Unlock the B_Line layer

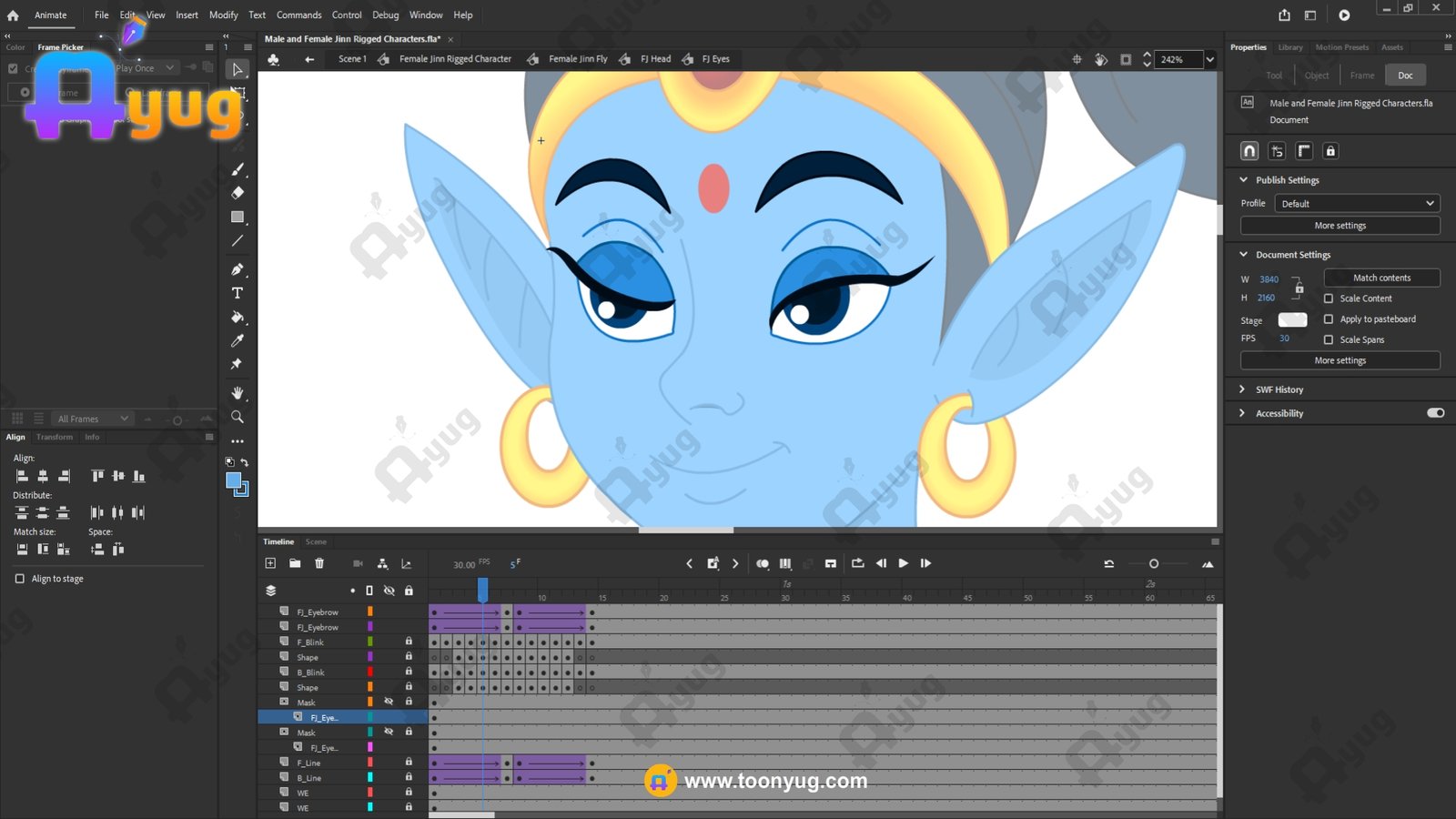[x=409, y=777]
